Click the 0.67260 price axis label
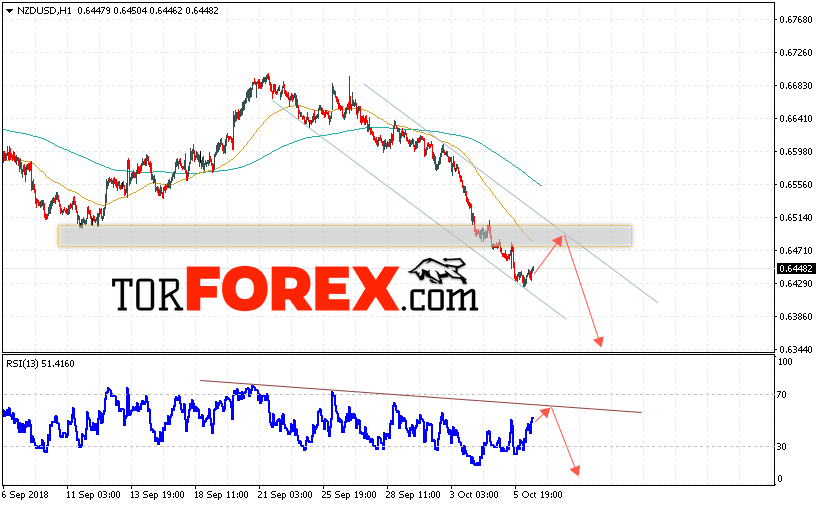Image resolution: width=817 pixels, height=506 pixels. click(x=796, y=53)
